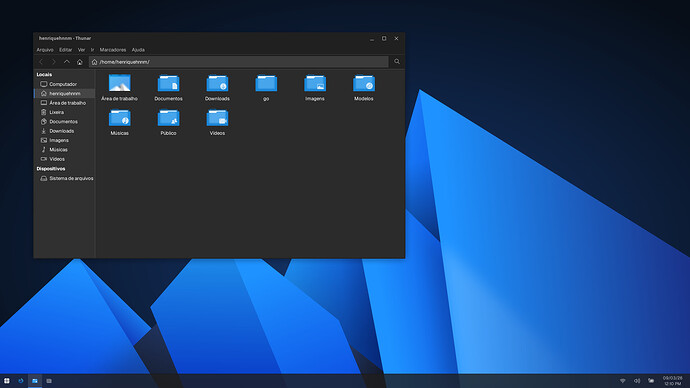Select the Músicas folder icon
Viewport: 690px width, 388px height.
point(120,118)
